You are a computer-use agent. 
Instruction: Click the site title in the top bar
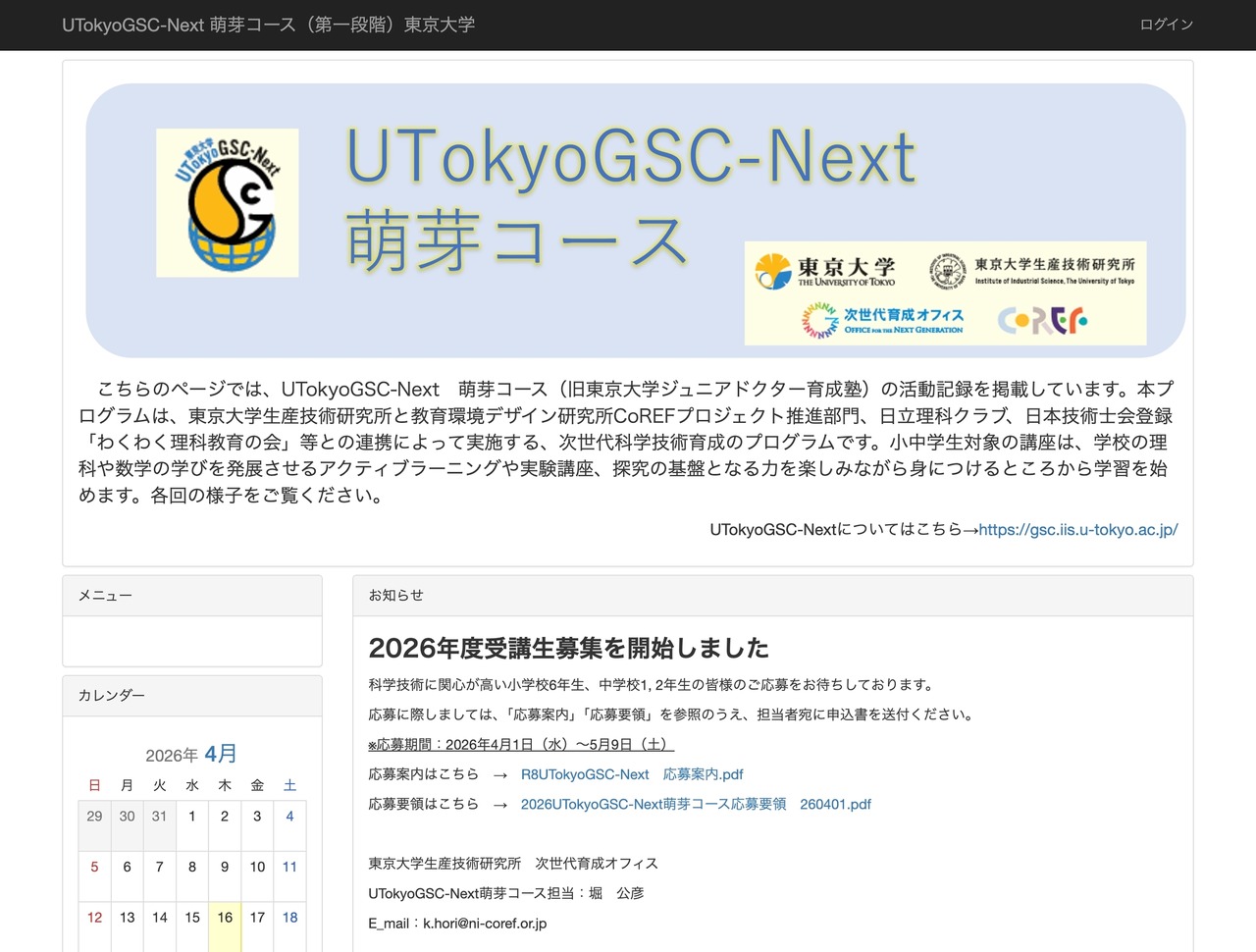[268, 25]
